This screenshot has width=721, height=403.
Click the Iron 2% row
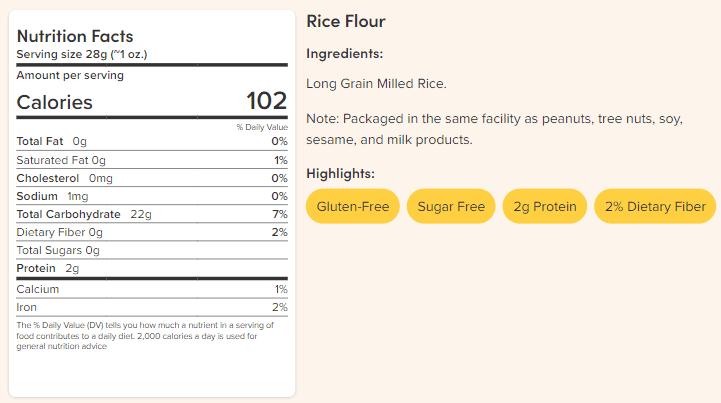pos(152,307)
